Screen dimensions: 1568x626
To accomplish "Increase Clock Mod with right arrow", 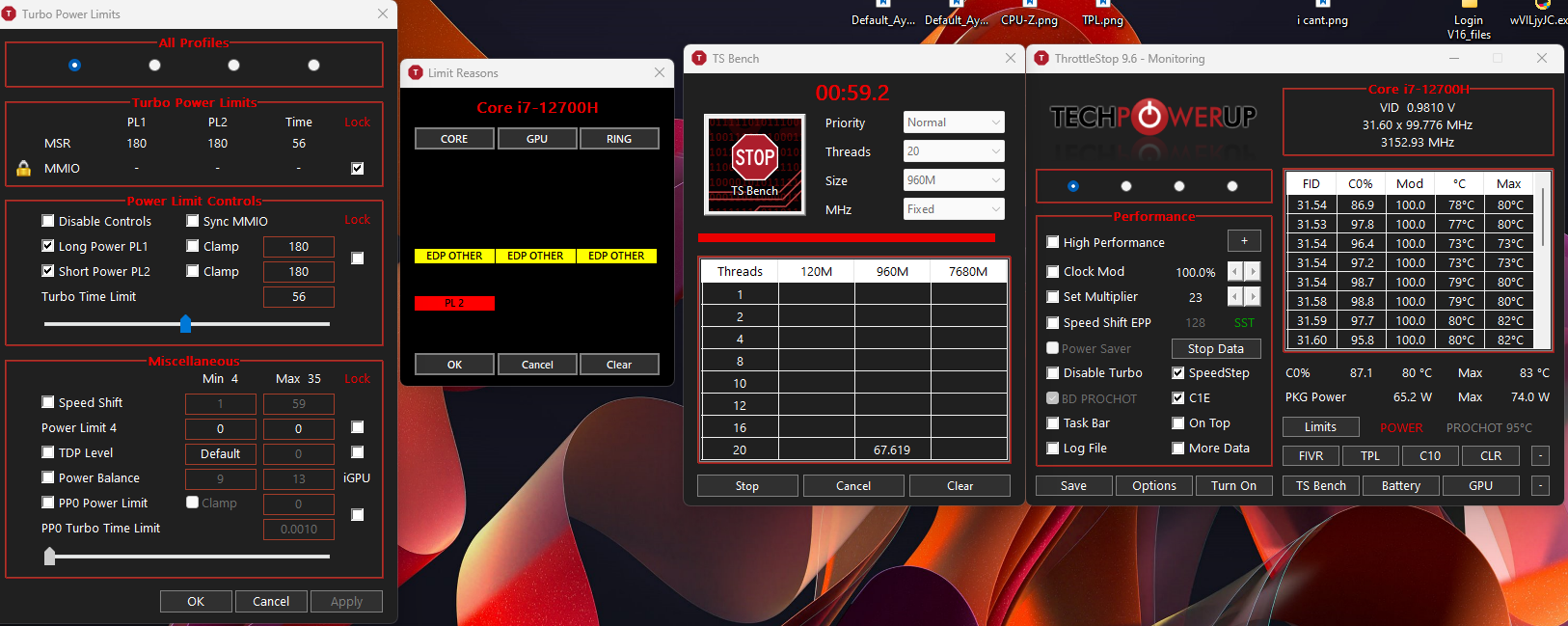I will click(x=1253, y=272).
